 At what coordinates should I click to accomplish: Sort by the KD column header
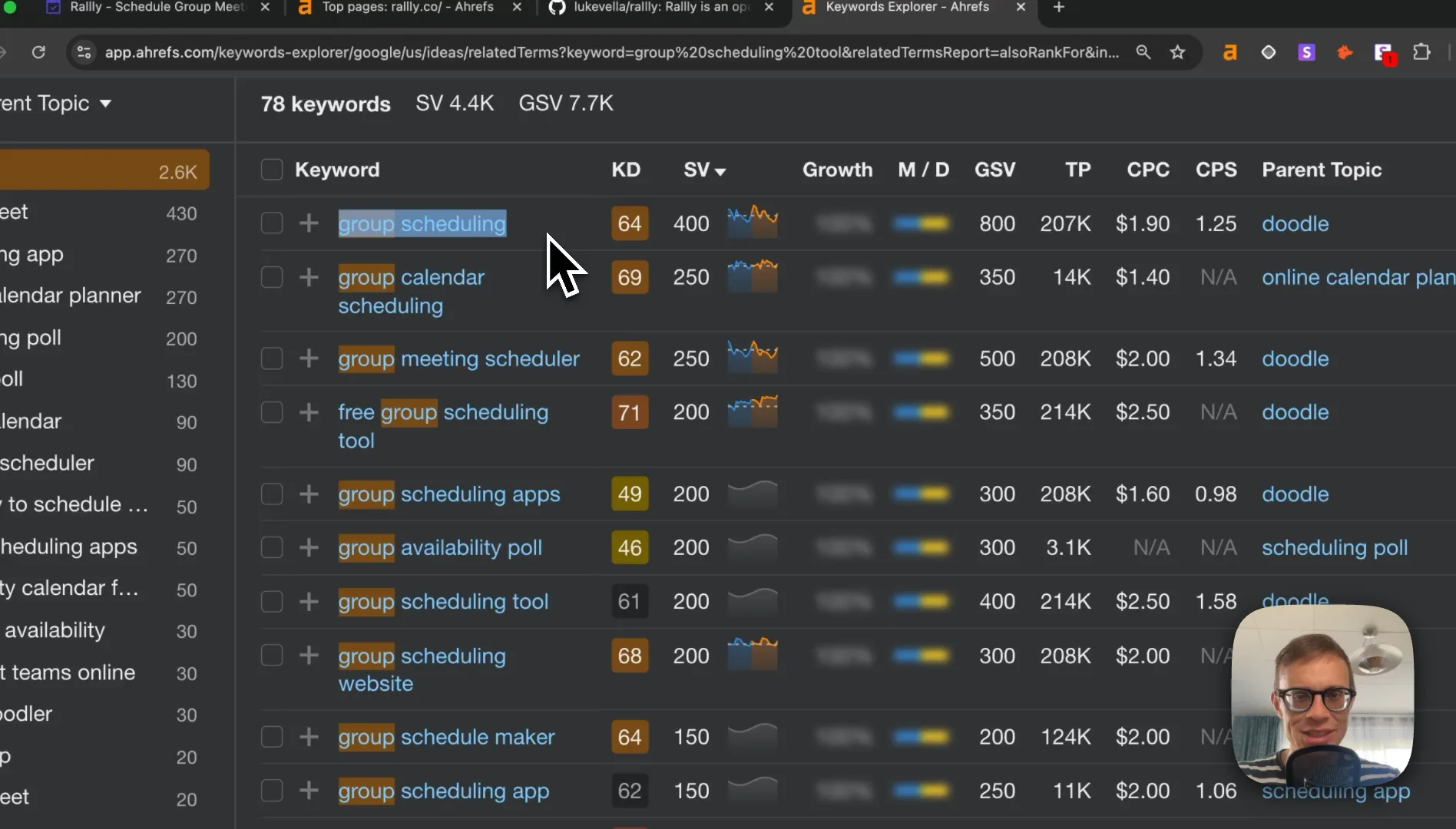[626, 170]
